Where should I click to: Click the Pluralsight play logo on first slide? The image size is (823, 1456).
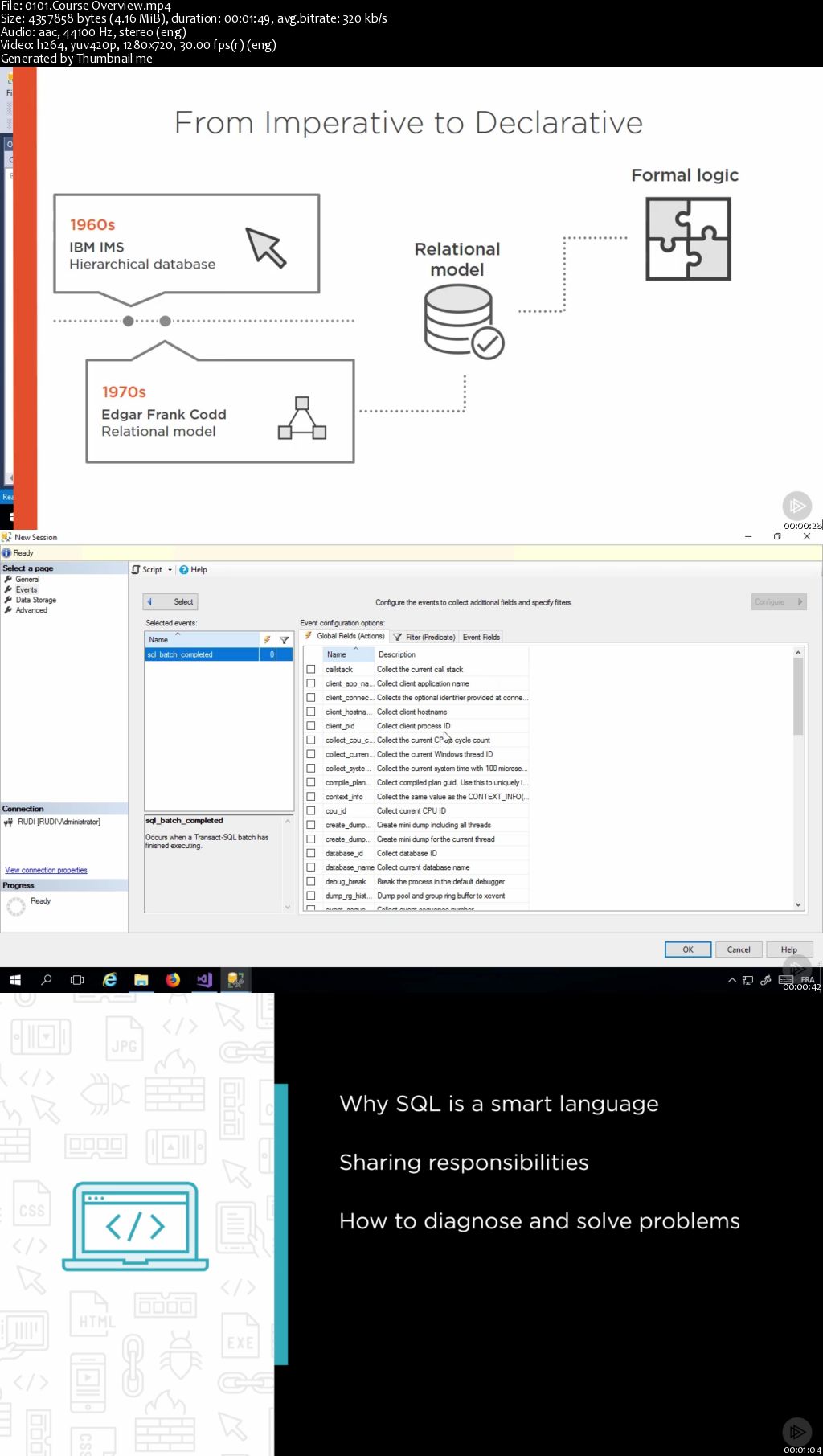tap(796, 506)
